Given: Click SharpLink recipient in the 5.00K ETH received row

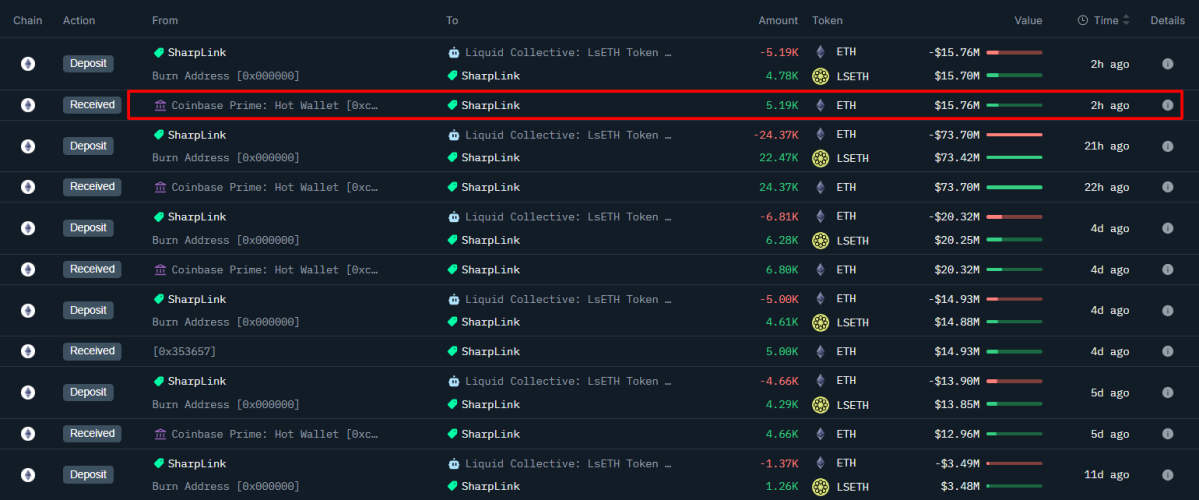Looking at the screenshot, I should [490, 351].
